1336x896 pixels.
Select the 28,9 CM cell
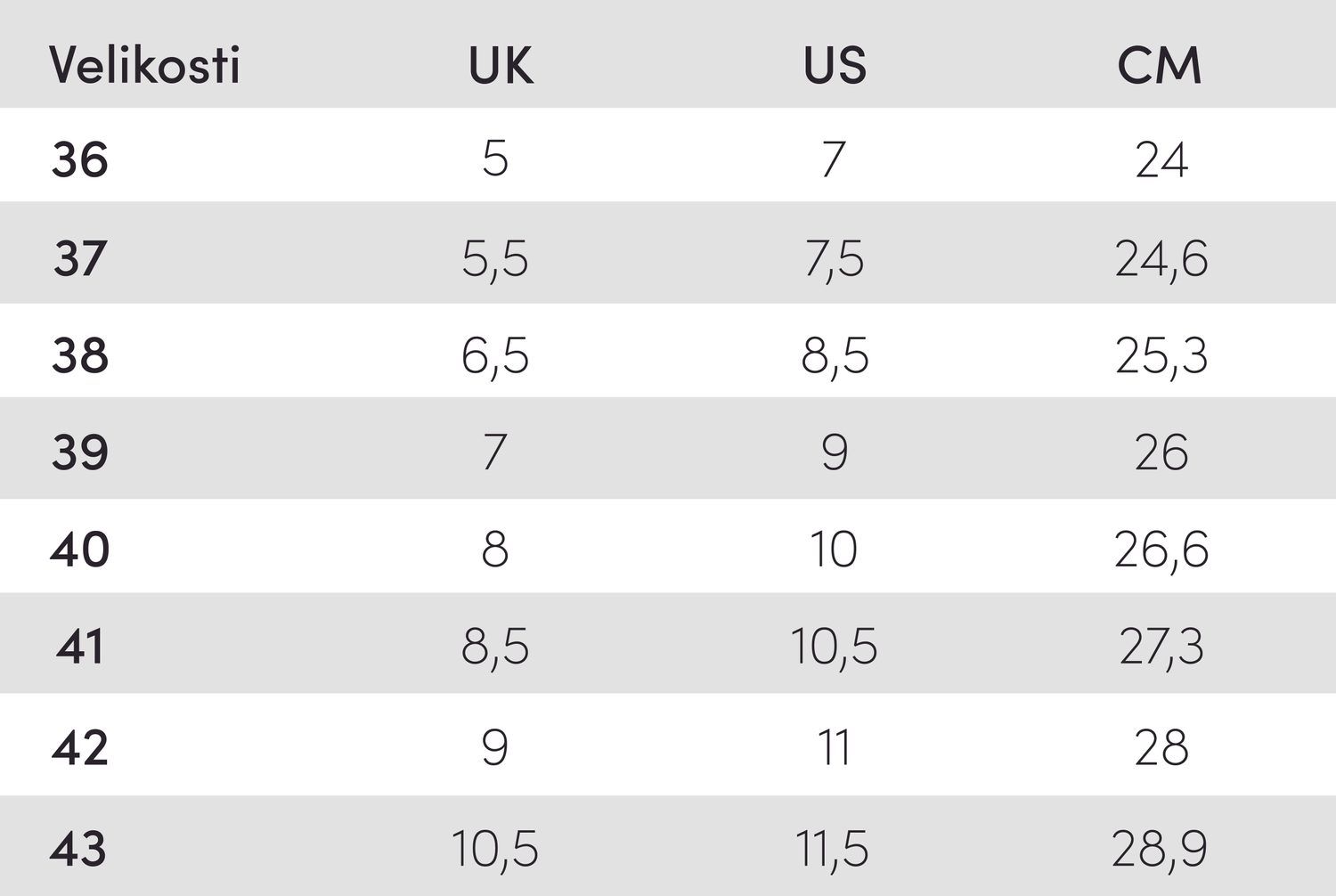1160,848
